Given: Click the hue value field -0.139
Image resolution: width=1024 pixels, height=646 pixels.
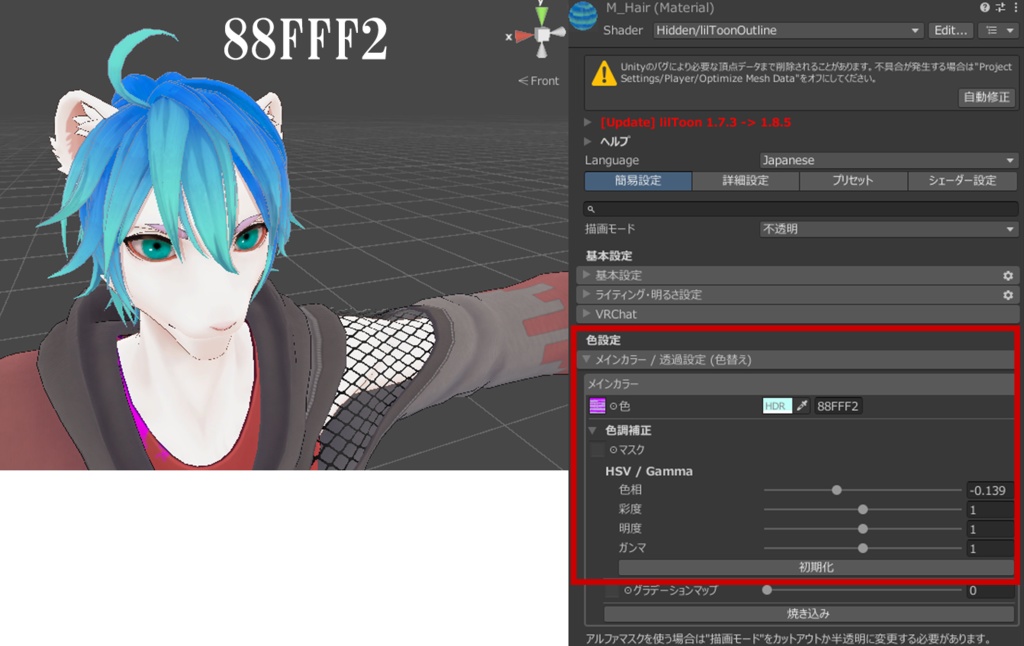Looking at the screenshot, I should [x=990, y=490].
